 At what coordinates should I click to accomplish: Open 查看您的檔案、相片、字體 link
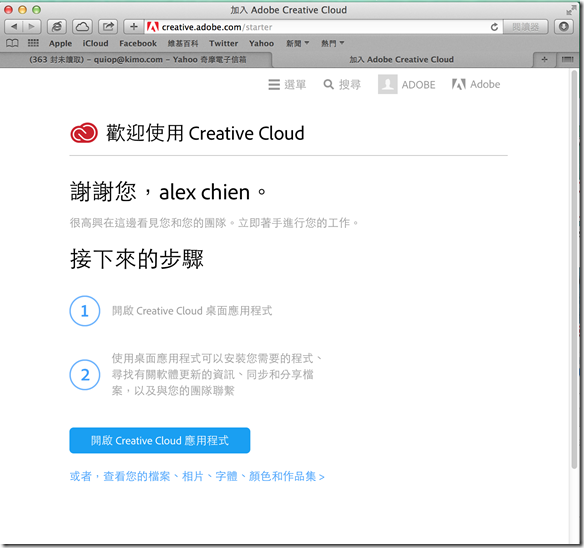coord(197,476)
